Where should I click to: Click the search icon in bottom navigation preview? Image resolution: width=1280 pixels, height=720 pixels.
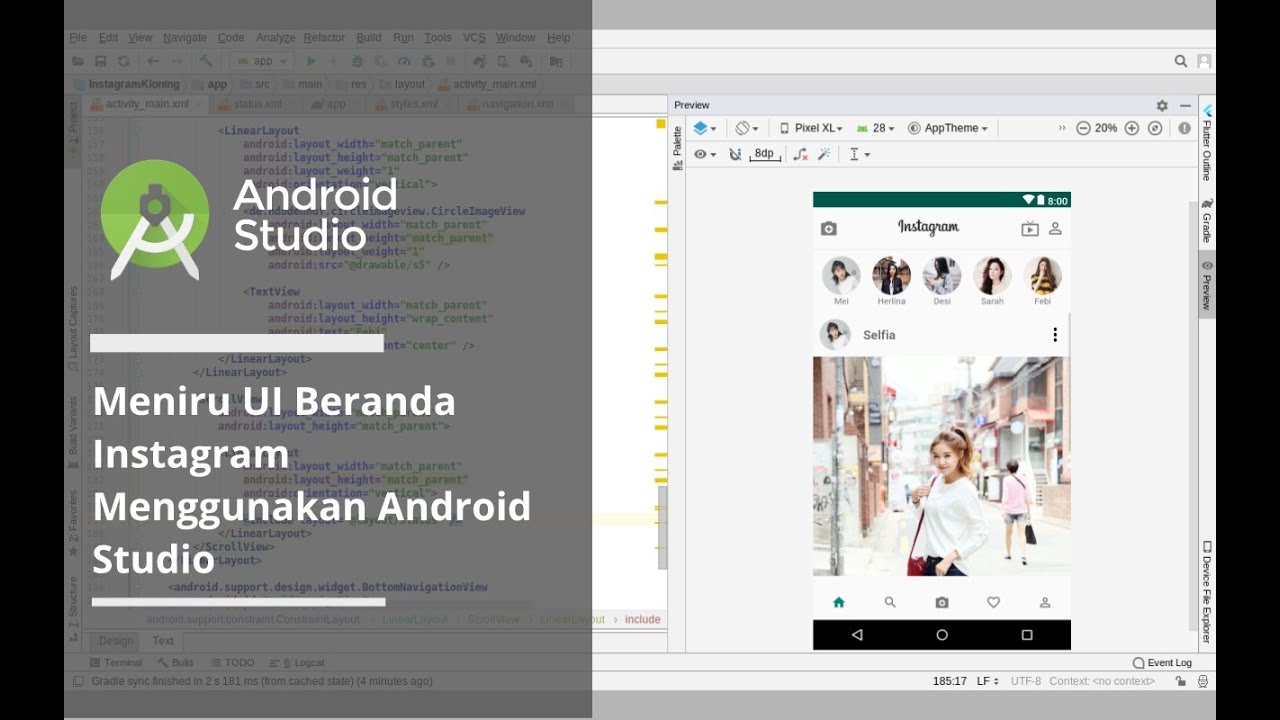click(890, 602)
